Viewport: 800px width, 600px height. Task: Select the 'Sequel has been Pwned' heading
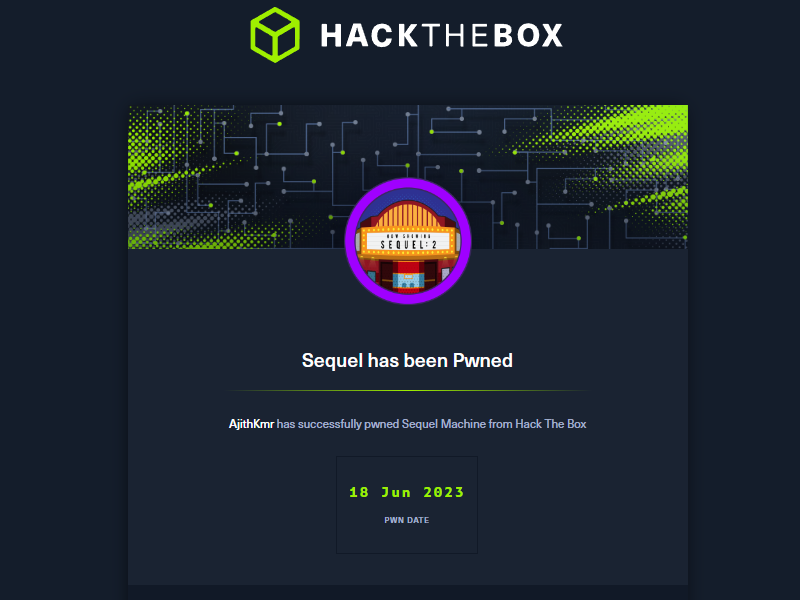[407, 361]
